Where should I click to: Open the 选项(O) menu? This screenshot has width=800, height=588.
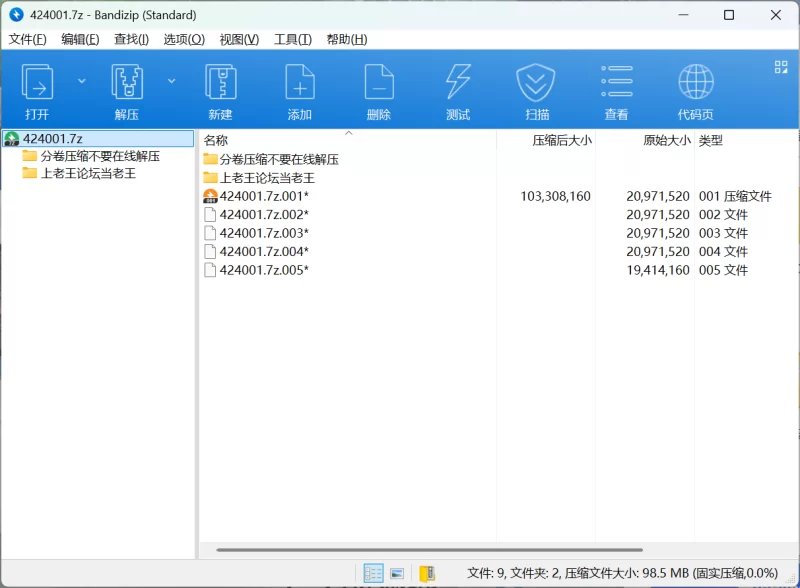pyautogui.click(x=184, y=39)
